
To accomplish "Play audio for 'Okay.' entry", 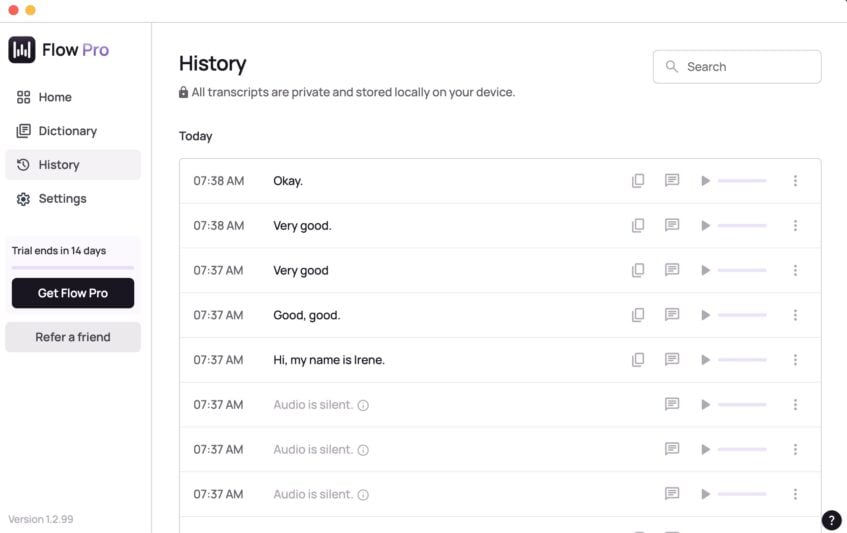I will pyautogui.click(x=705, y=181).
